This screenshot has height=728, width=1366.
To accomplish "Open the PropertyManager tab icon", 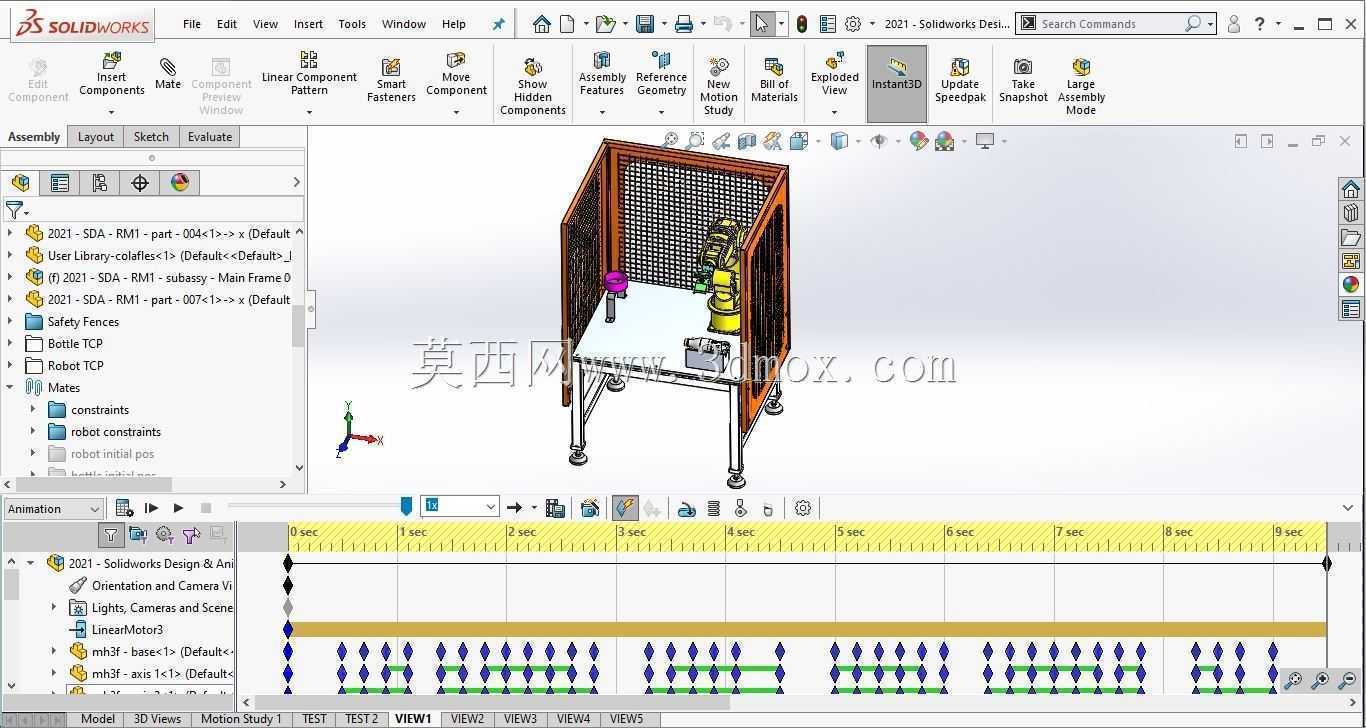I will pos(60,182).
